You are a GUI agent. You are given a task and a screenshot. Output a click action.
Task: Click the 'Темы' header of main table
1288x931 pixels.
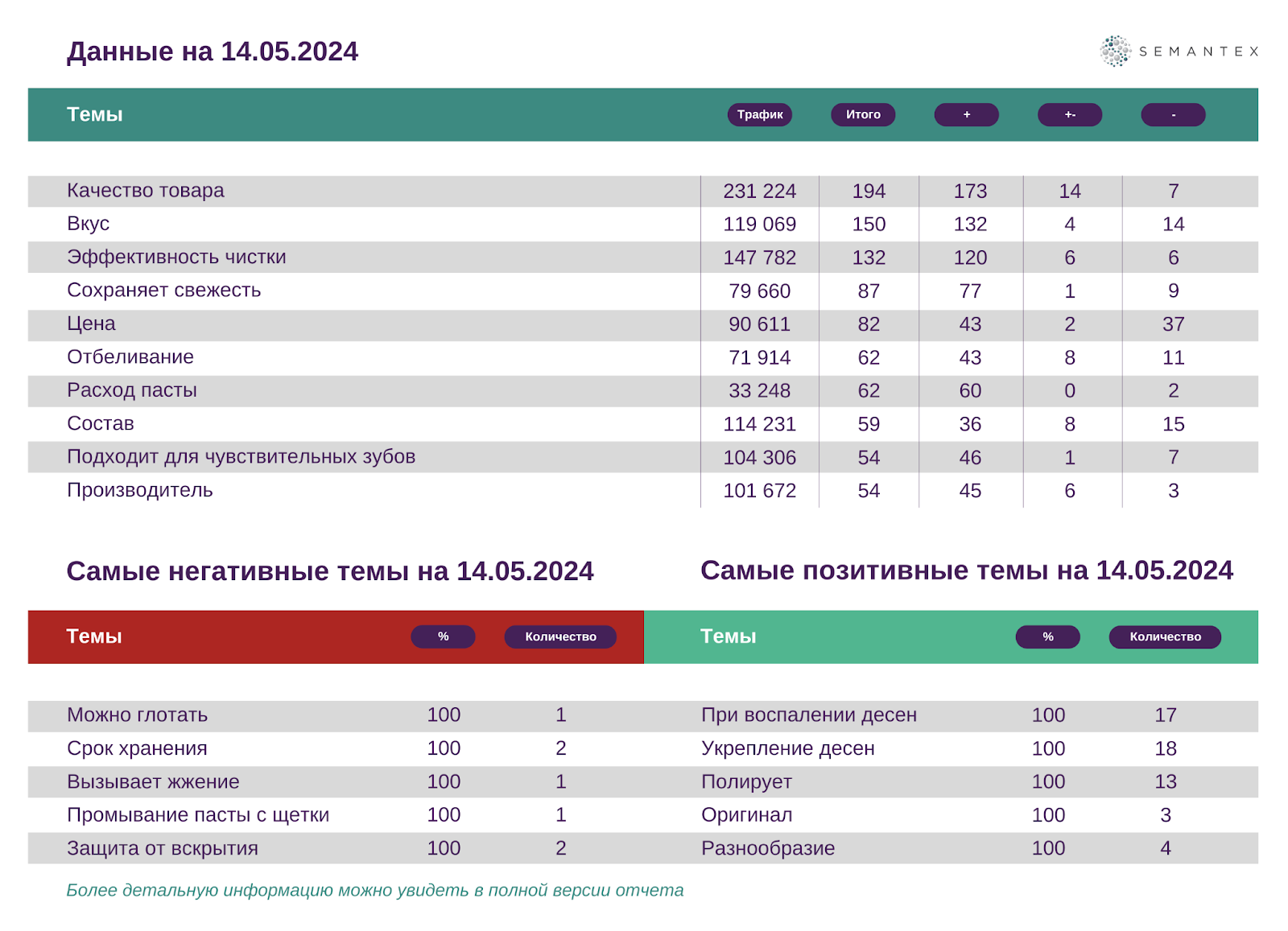[x=95, y=114]
